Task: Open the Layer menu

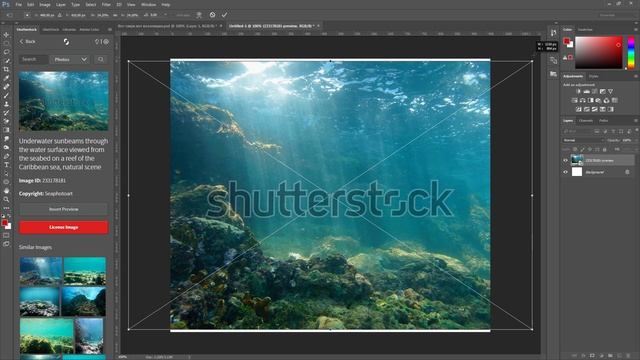Action: coord(60,4)
